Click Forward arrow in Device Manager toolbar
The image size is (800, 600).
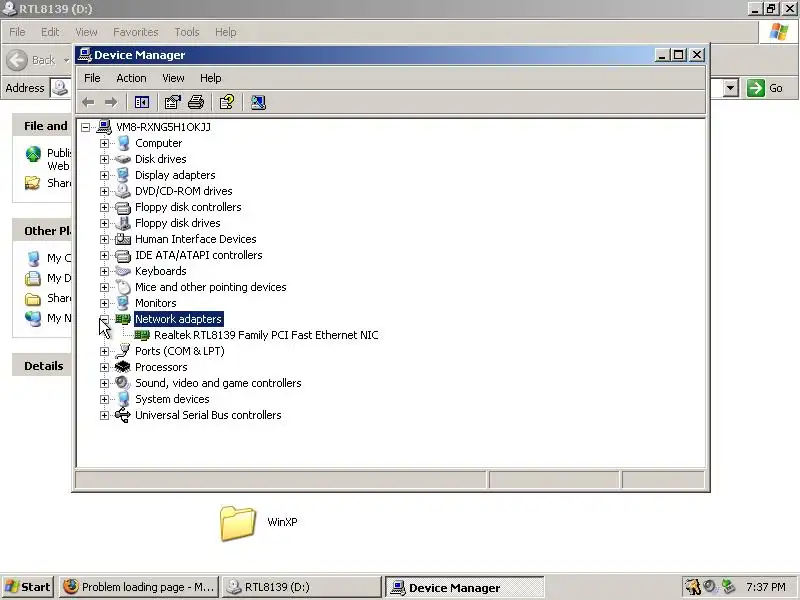(x=111, y=103)
